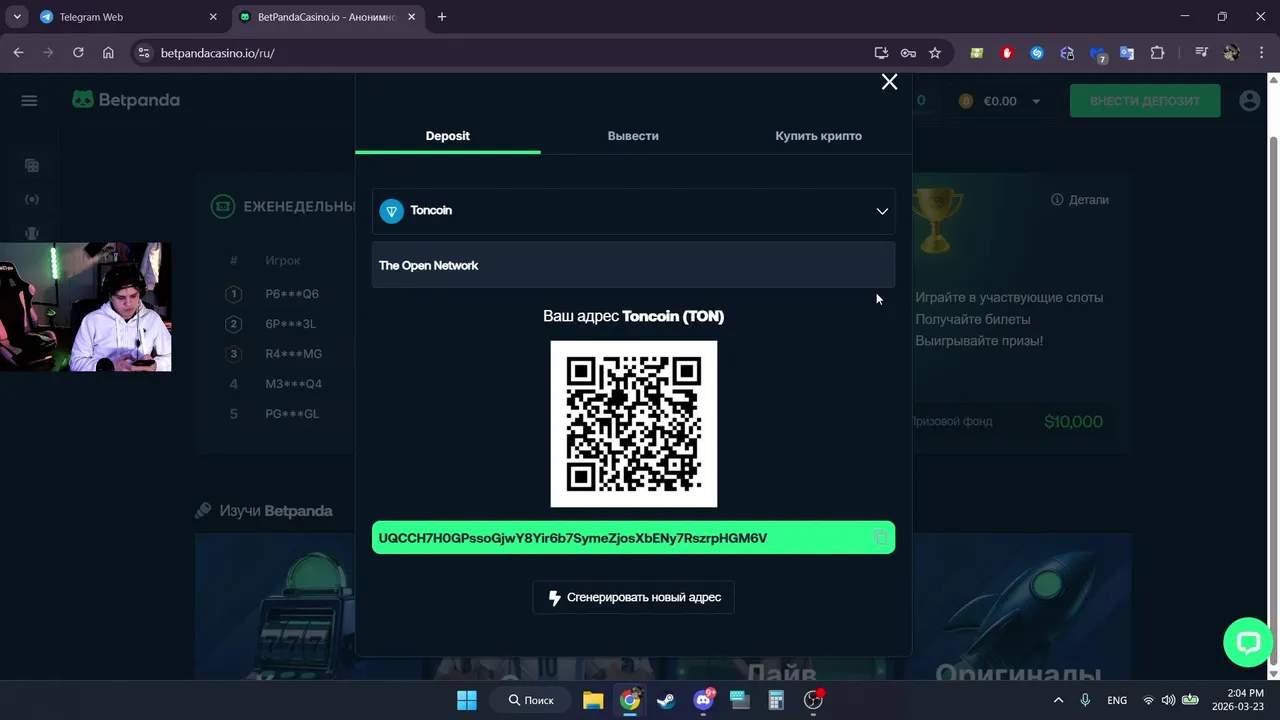This screenshot has height=720, width=1280.
Task: Open the media control icon
Action: tap(1202, 53)
